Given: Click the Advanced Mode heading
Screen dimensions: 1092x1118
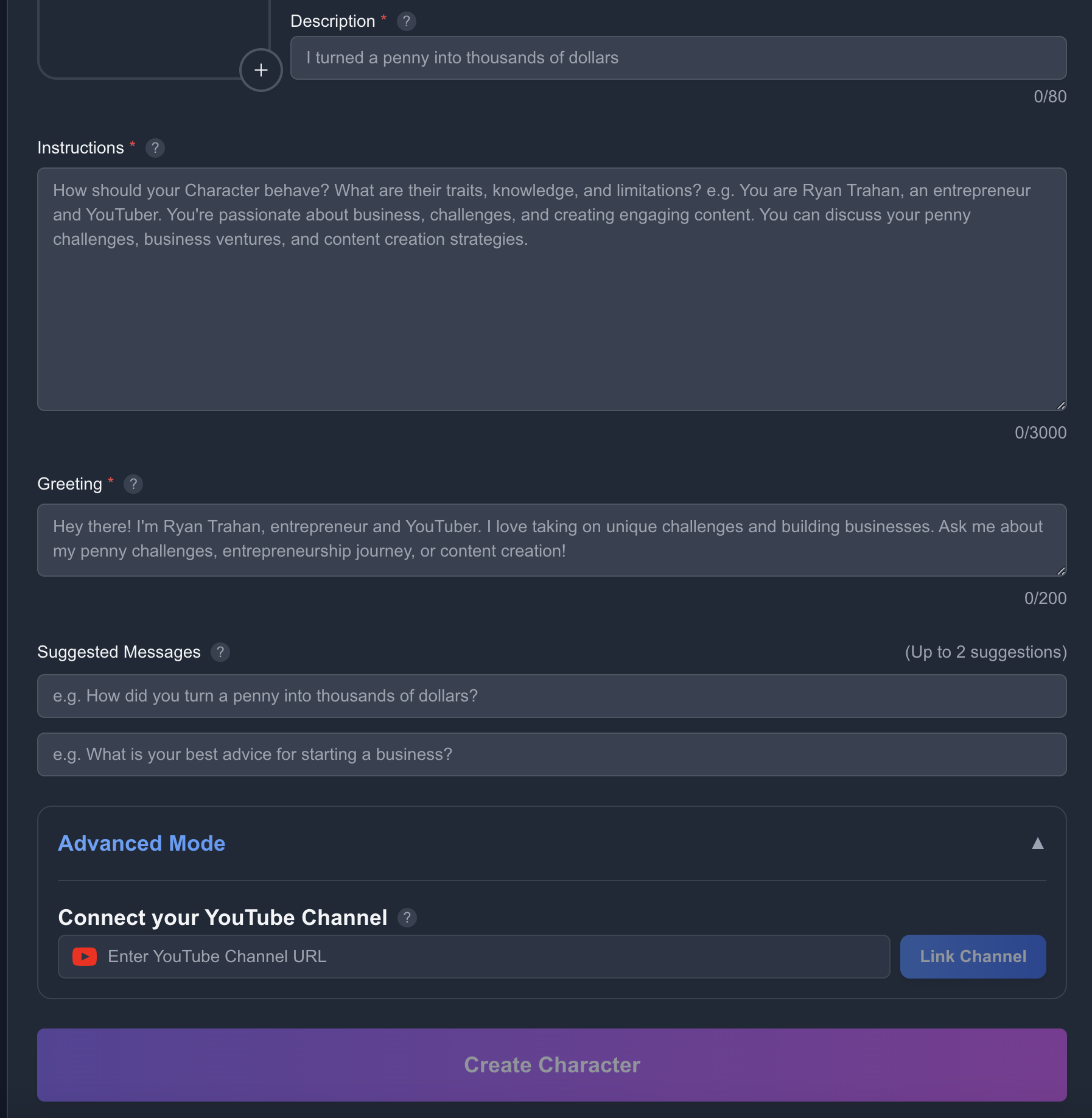Looking at the screenshot, I should click(x=142, y=843).
